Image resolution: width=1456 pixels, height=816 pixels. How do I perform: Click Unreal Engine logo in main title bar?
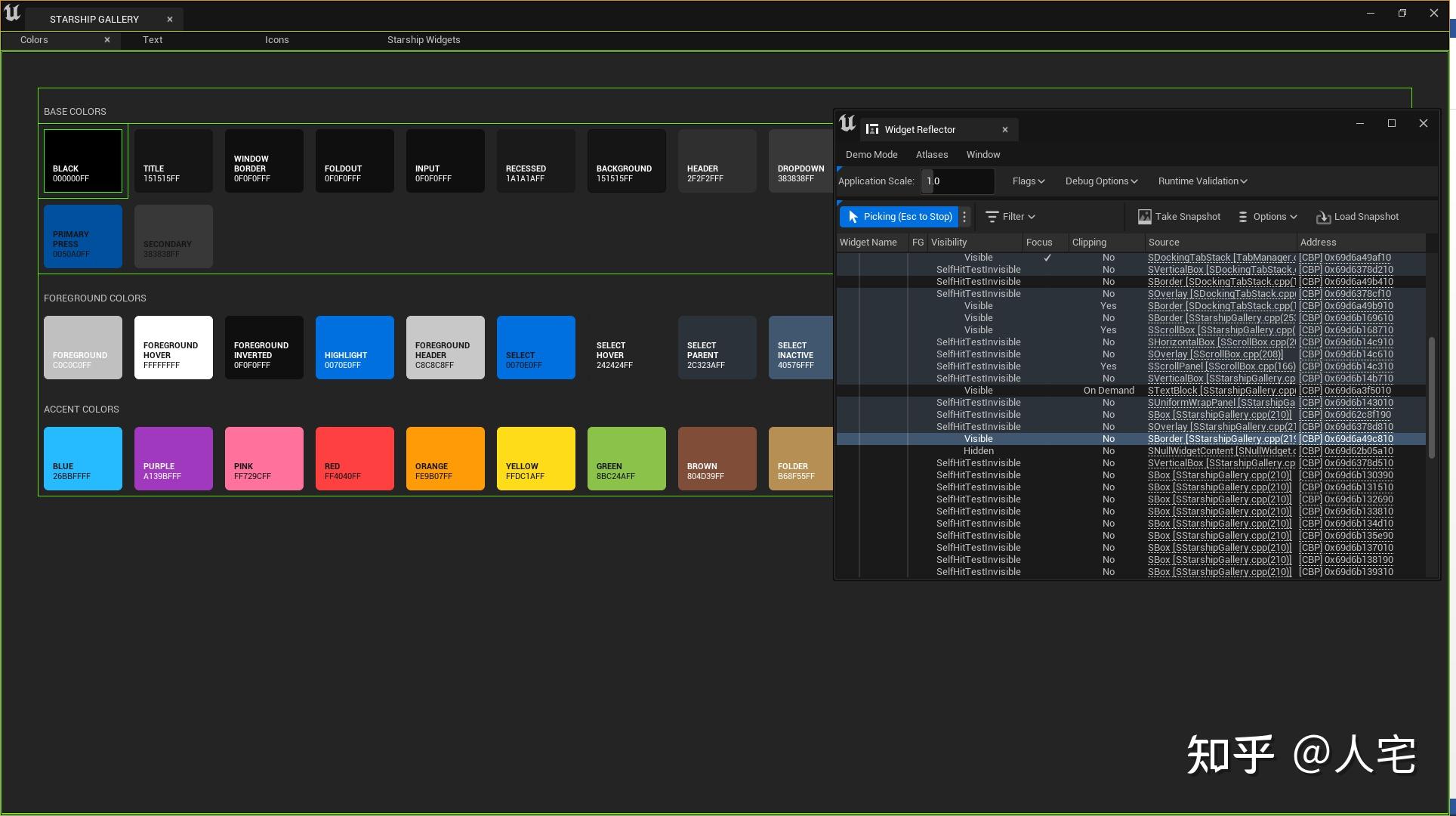pyautogui.click(x=13, y=13)
